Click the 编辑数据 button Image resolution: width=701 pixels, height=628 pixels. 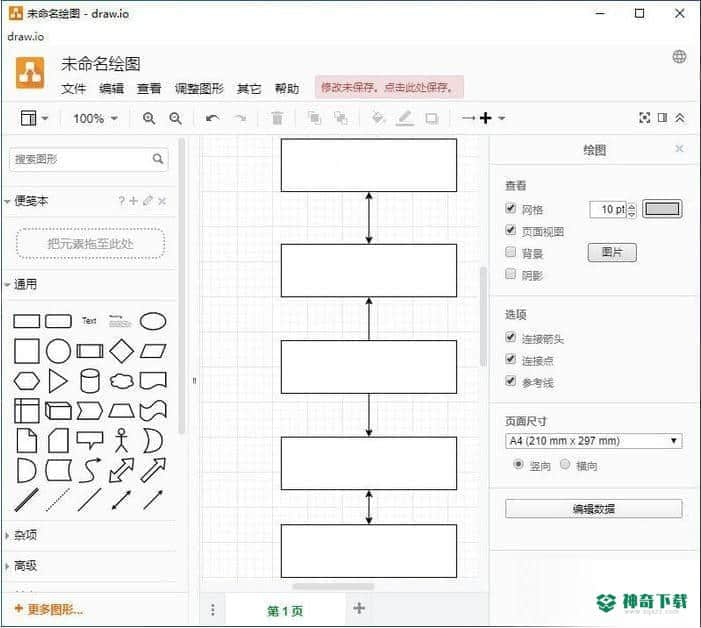click(x=594, y=509)
